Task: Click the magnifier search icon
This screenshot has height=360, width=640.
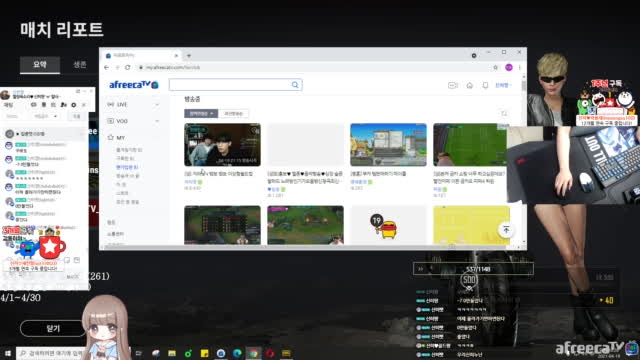Action: [x=295, y=85]
